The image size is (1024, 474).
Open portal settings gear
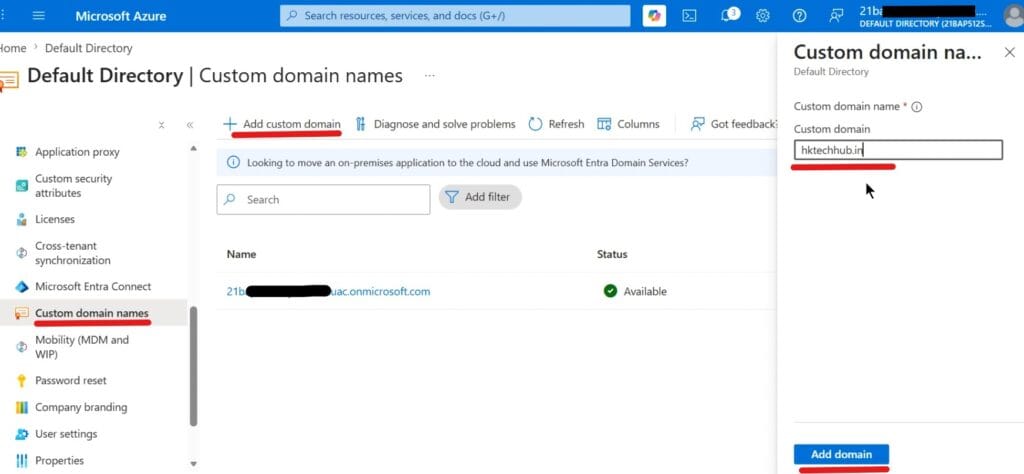pos(763,16)
